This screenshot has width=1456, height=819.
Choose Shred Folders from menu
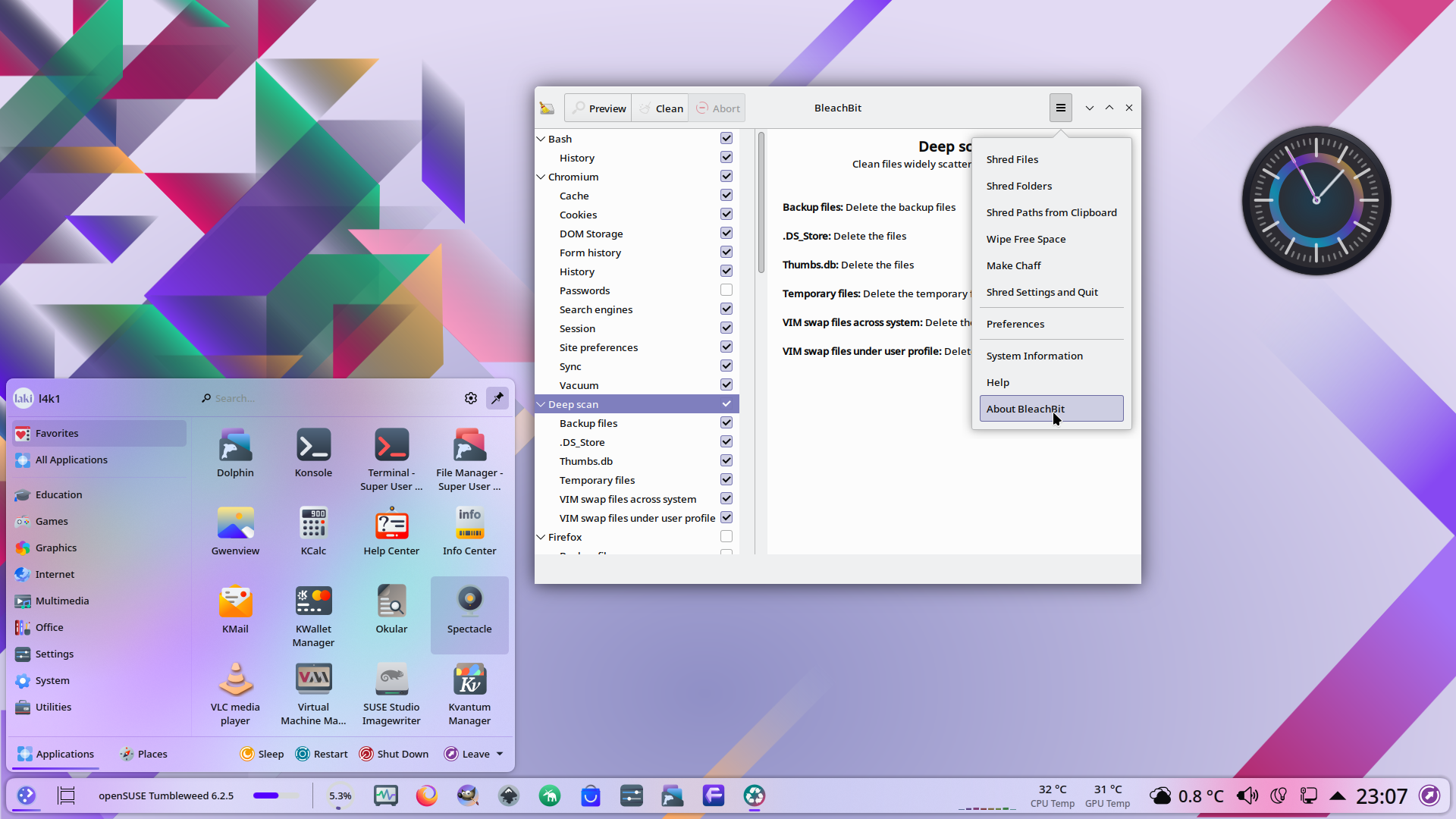tap(1051, 186)
